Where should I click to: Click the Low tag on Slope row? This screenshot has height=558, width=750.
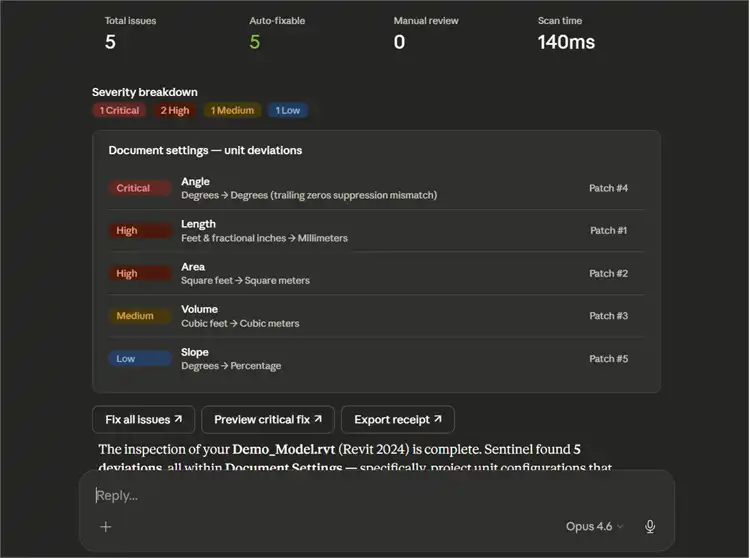[x=140, y=359]
